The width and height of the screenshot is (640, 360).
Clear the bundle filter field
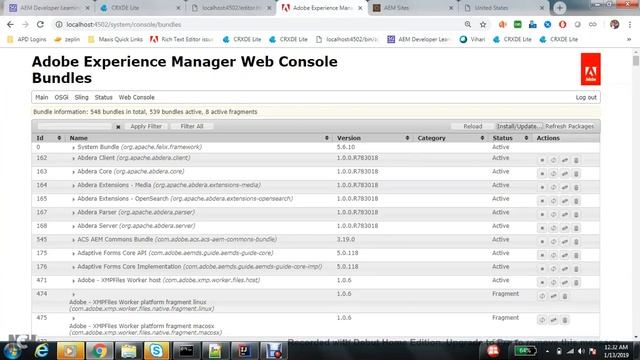click(x=118, y=127)
